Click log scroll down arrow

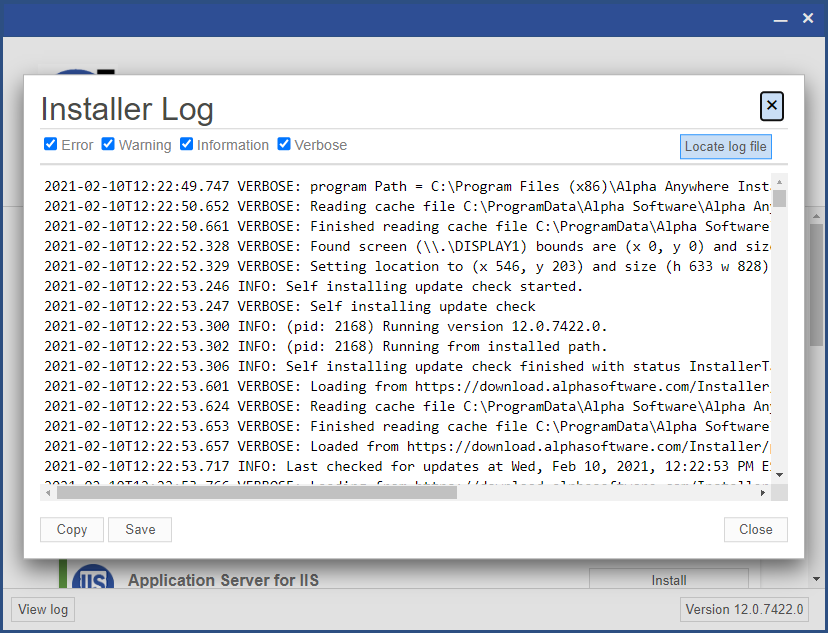[x=779, y=475]
